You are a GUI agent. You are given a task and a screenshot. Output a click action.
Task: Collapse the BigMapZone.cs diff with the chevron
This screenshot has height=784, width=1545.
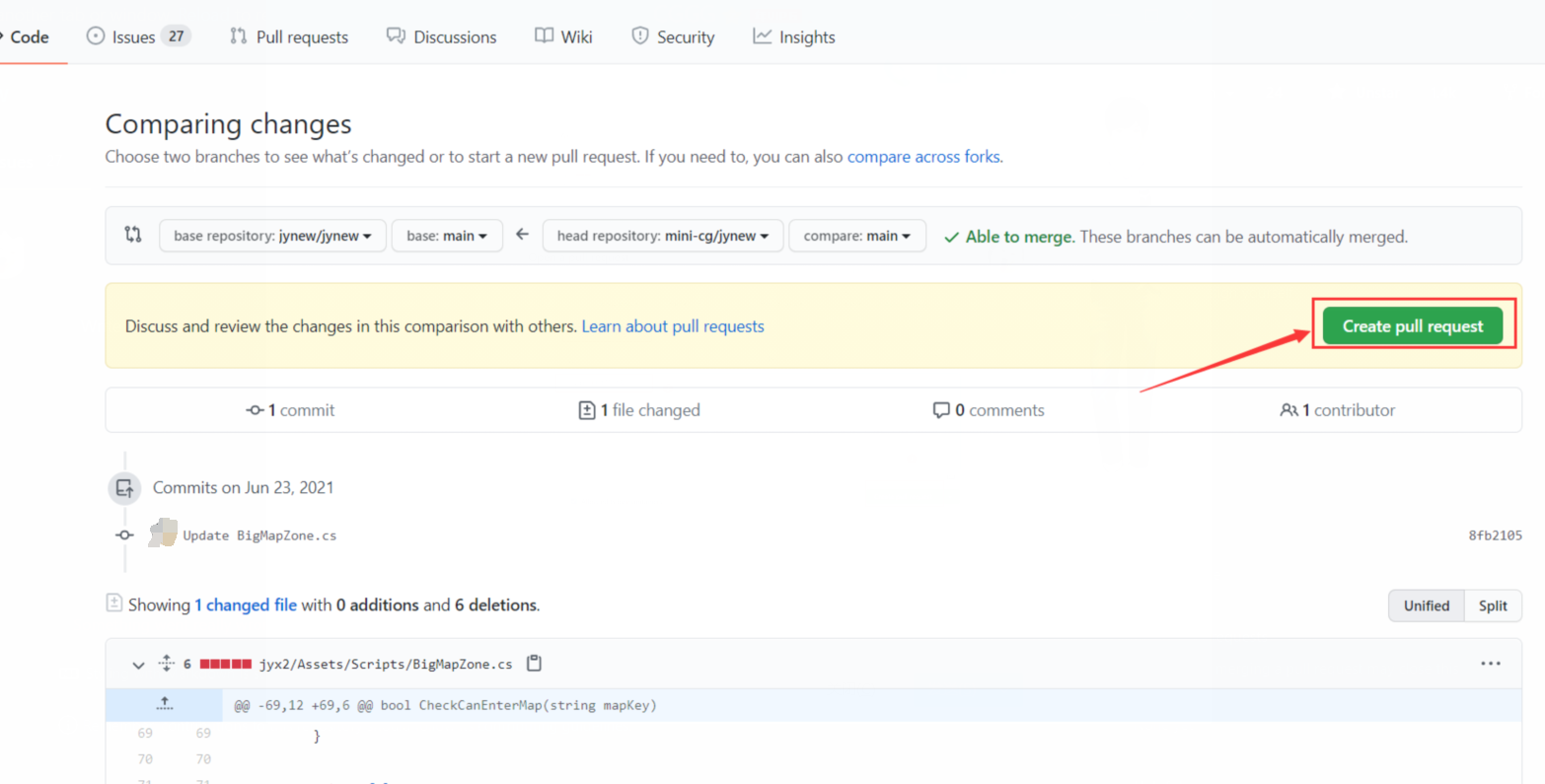(x=137, y=664)
